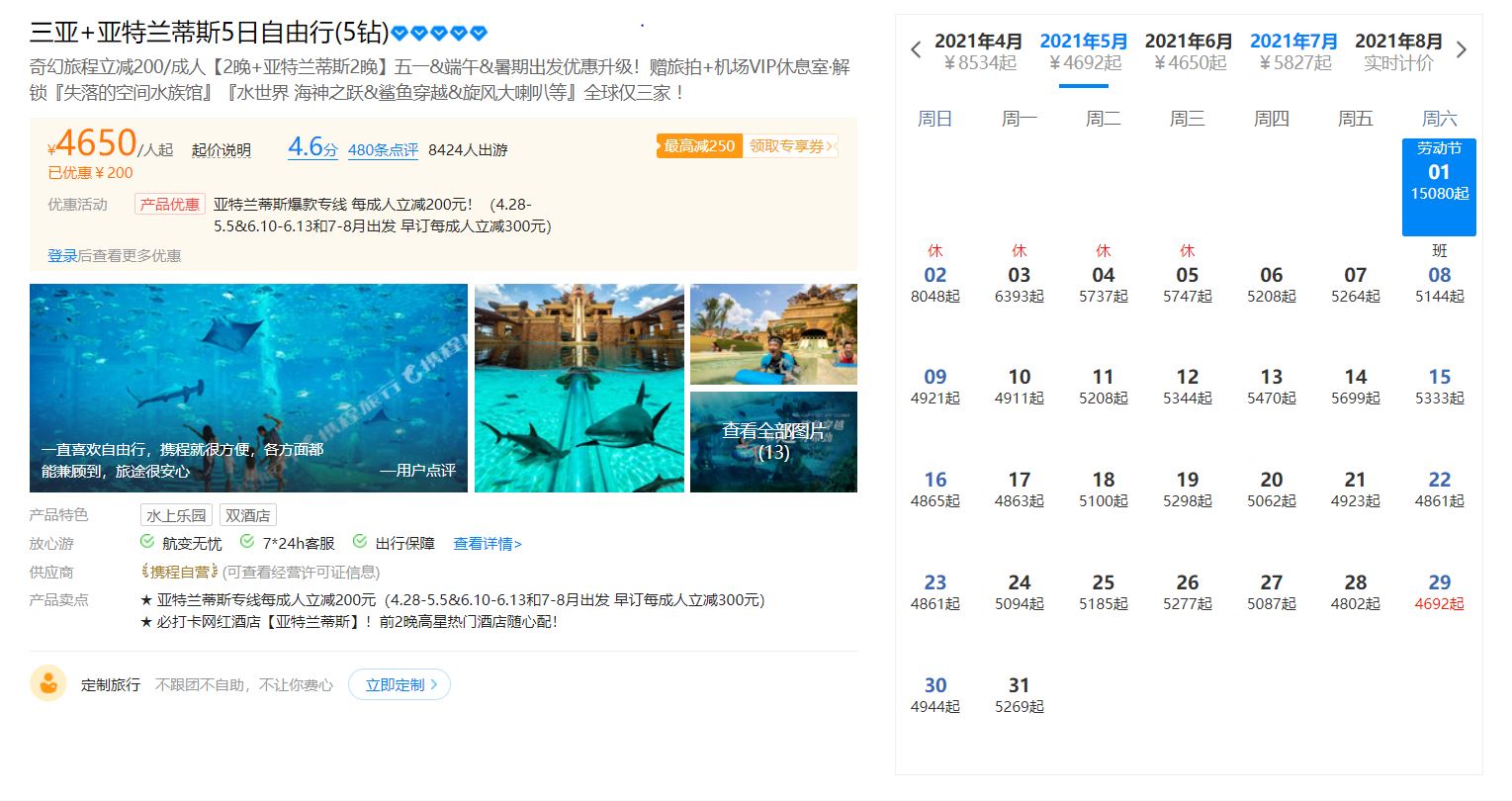Click the 携程自营 supplier badge

tap(180, 572)
